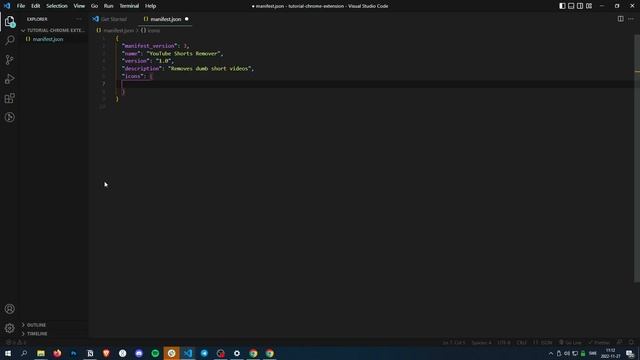Click the Ln/Col cursor position in status bar
The image size is (640, 360).
click(x=453, y=342)
